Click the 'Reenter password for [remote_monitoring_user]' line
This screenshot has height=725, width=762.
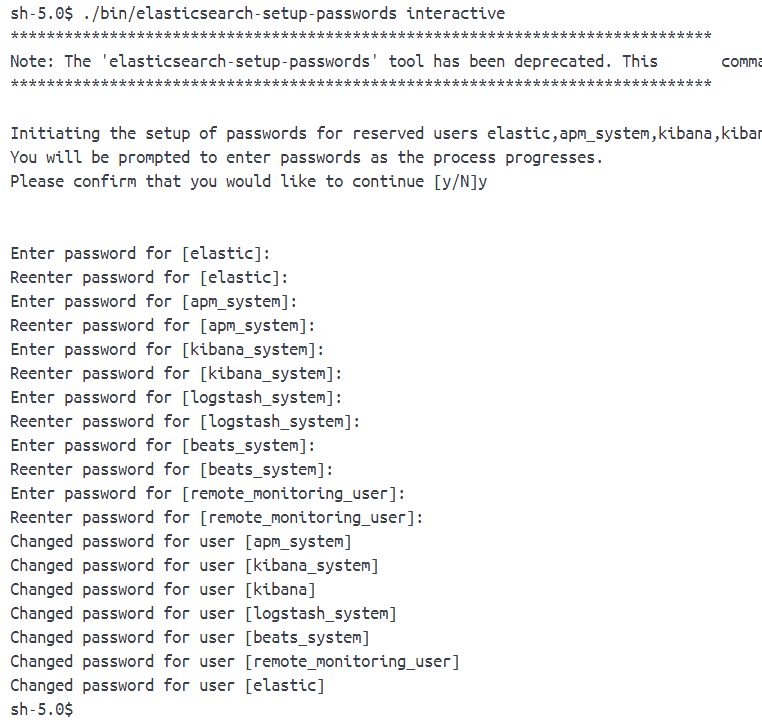pos(217,517)
